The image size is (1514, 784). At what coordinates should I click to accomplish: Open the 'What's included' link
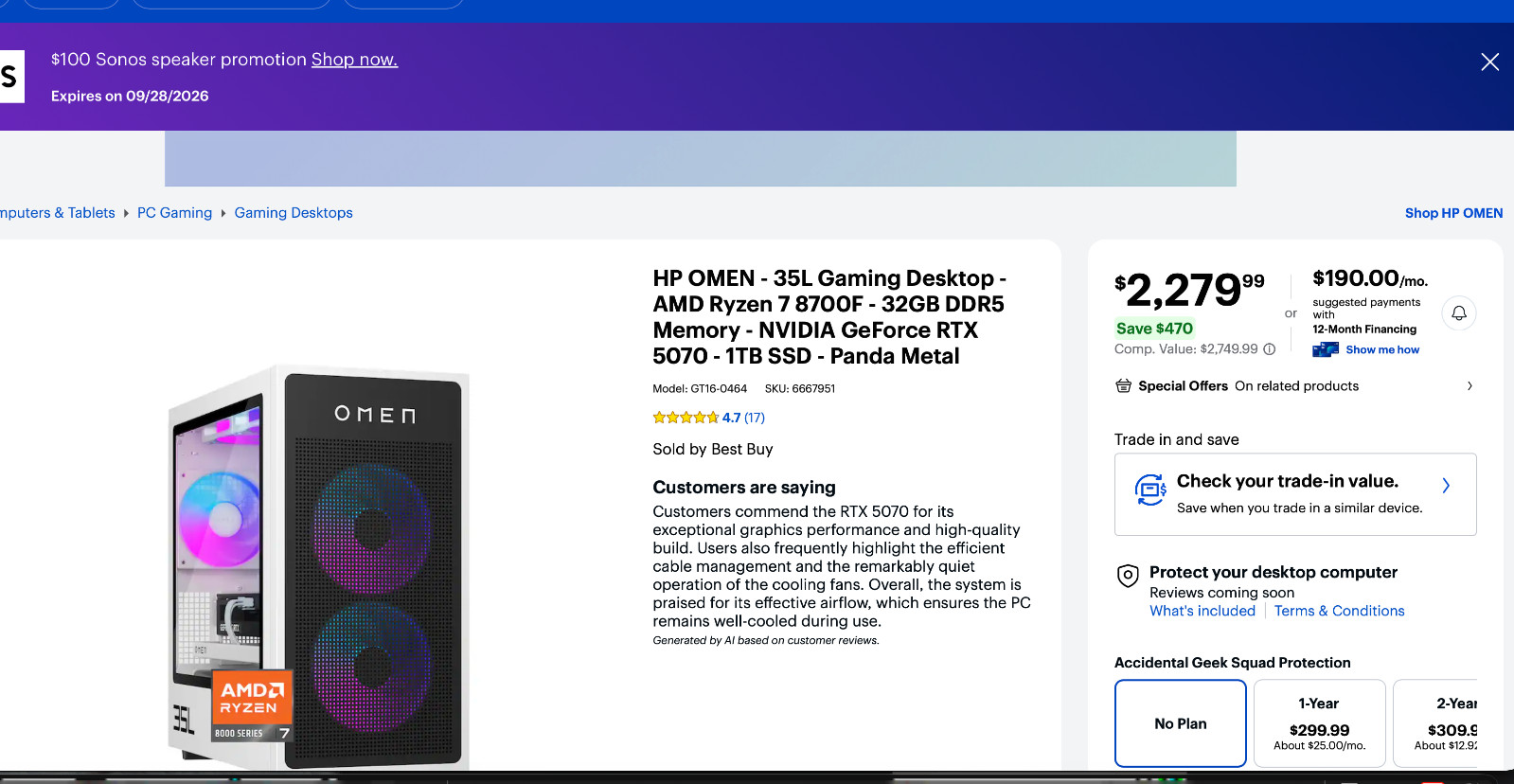click(x=1202, y=611)
